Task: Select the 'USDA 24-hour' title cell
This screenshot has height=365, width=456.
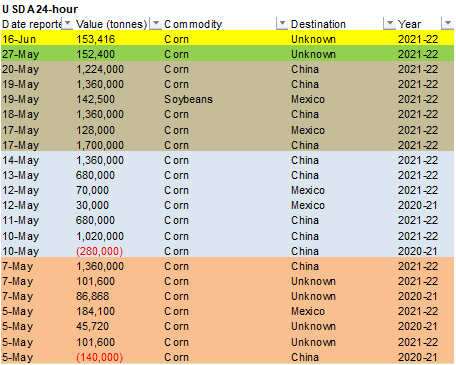Action: pos(40,9)
